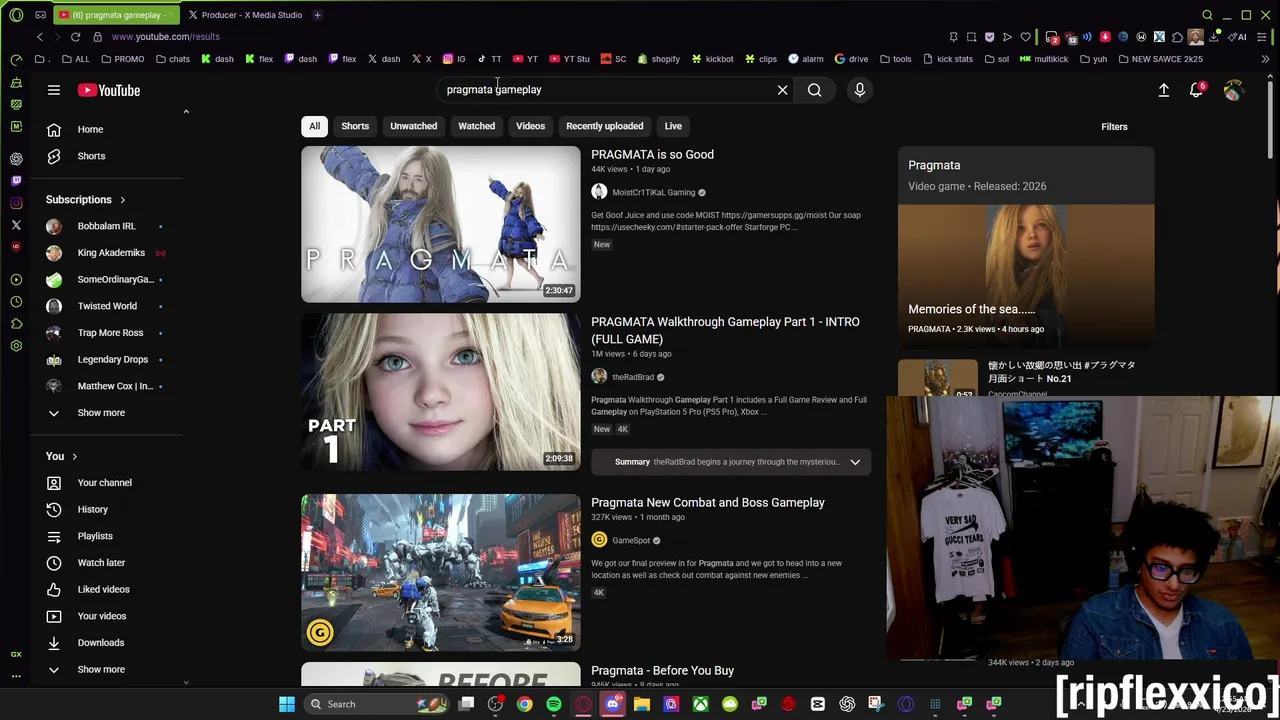This screenshot has height=720, width=1280.
Task: Expand the Subscriptions section heading
Action: coord(86,199)
